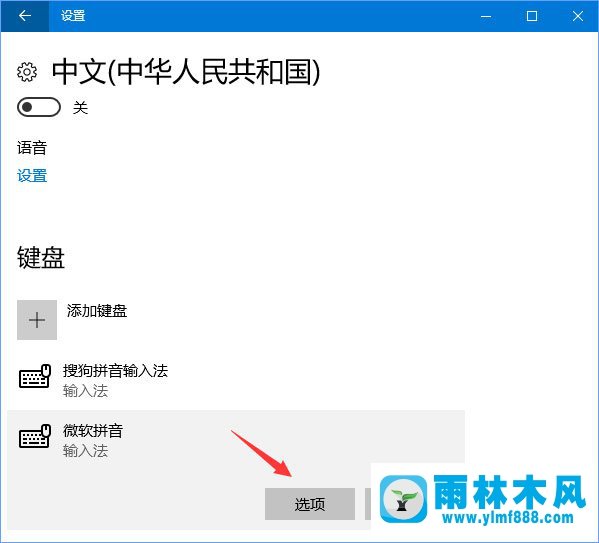
Task: Open 选项 for 微软拼音
Action: [310, 504]
